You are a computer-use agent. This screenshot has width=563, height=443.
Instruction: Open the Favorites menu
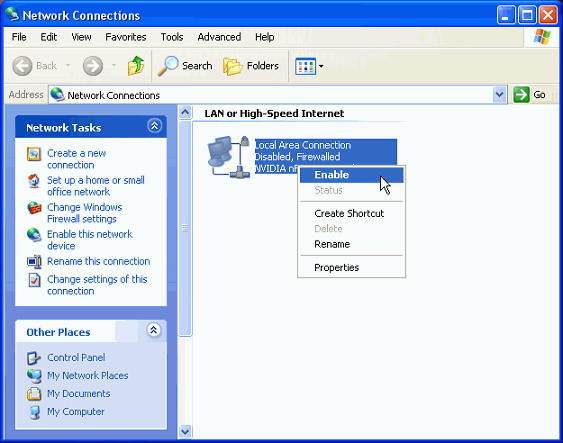(126, 37)
